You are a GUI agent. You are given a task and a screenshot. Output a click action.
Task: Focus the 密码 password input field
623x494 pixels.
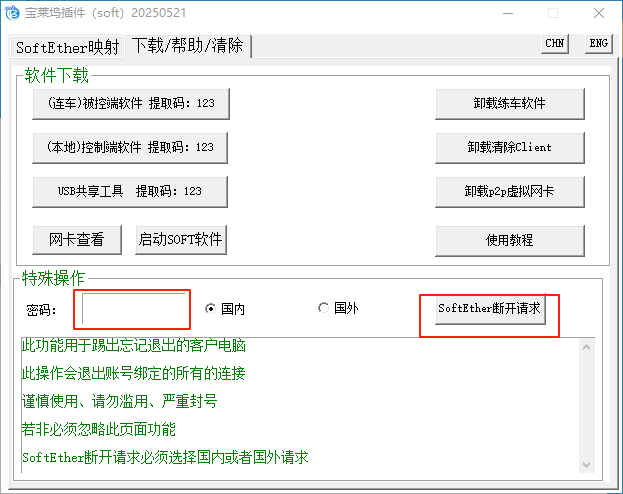[136, 310]
